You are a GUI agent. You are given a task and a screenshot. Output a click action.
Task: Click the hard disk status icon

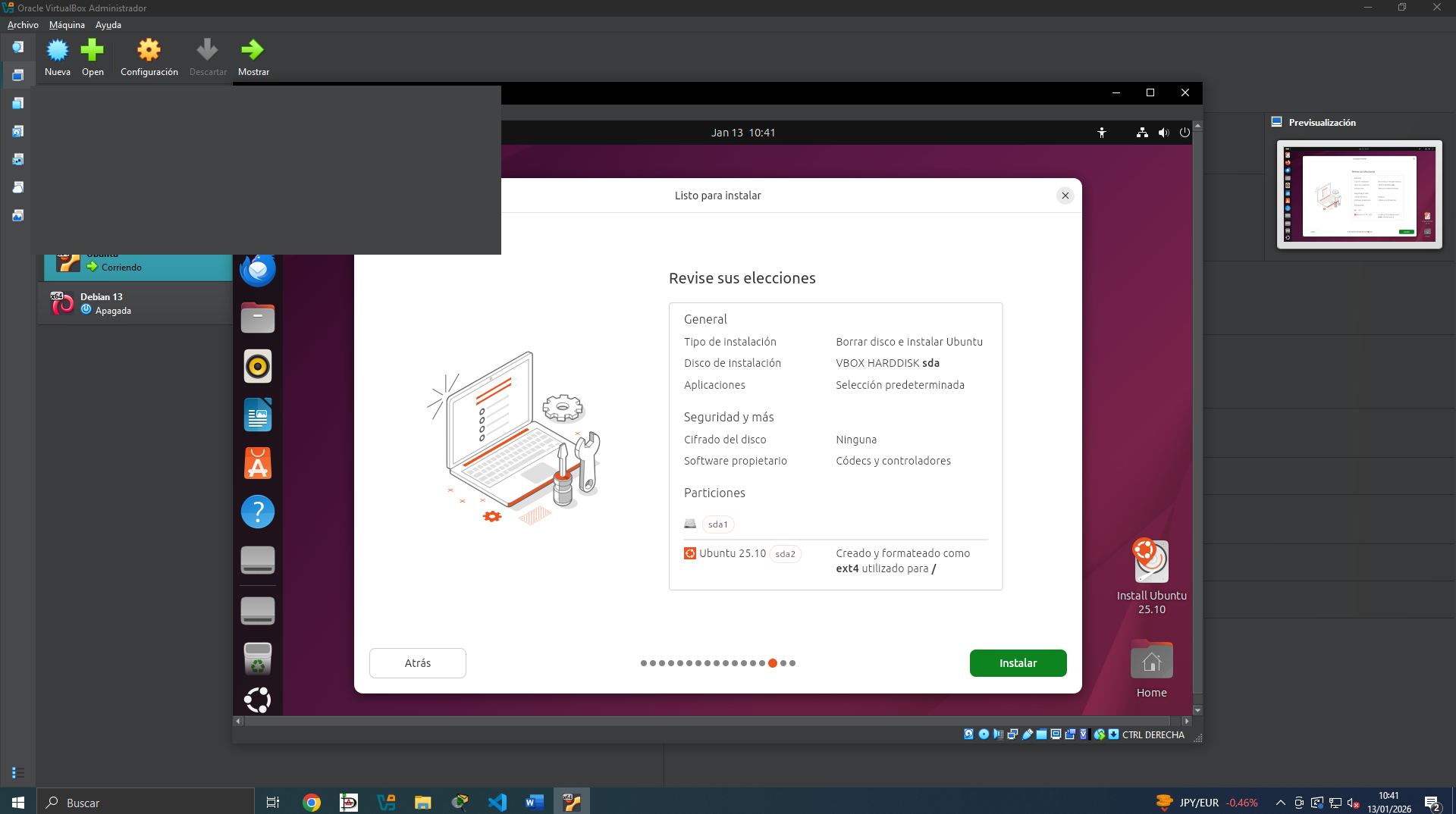[968, 734]
